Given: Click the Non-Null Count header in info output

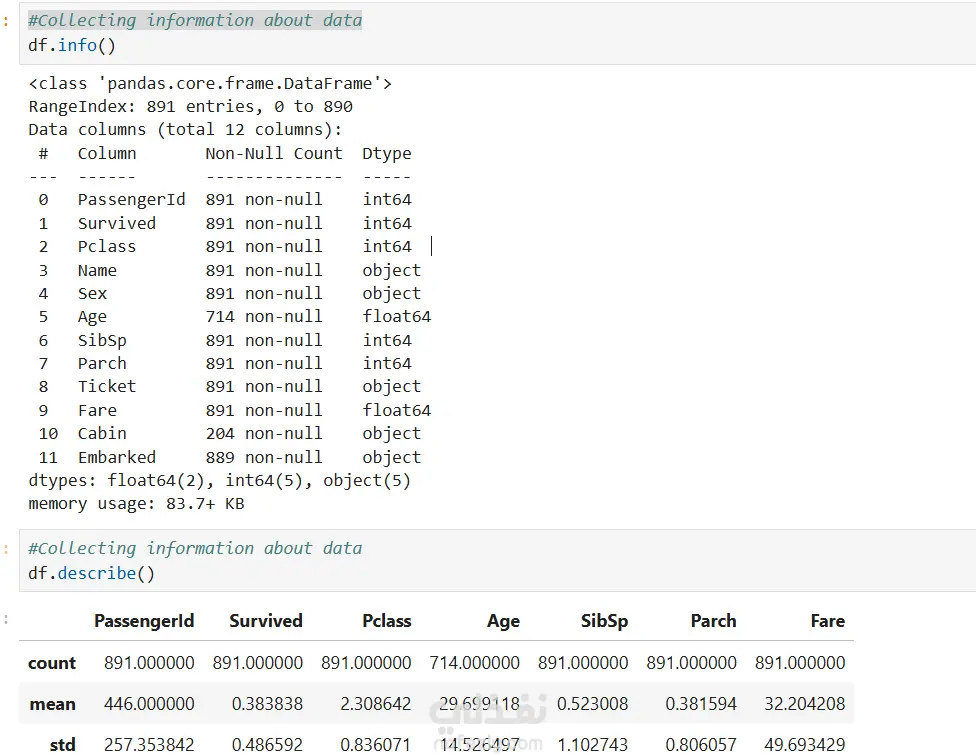Looking at the screenshot, I should [274, 154].
